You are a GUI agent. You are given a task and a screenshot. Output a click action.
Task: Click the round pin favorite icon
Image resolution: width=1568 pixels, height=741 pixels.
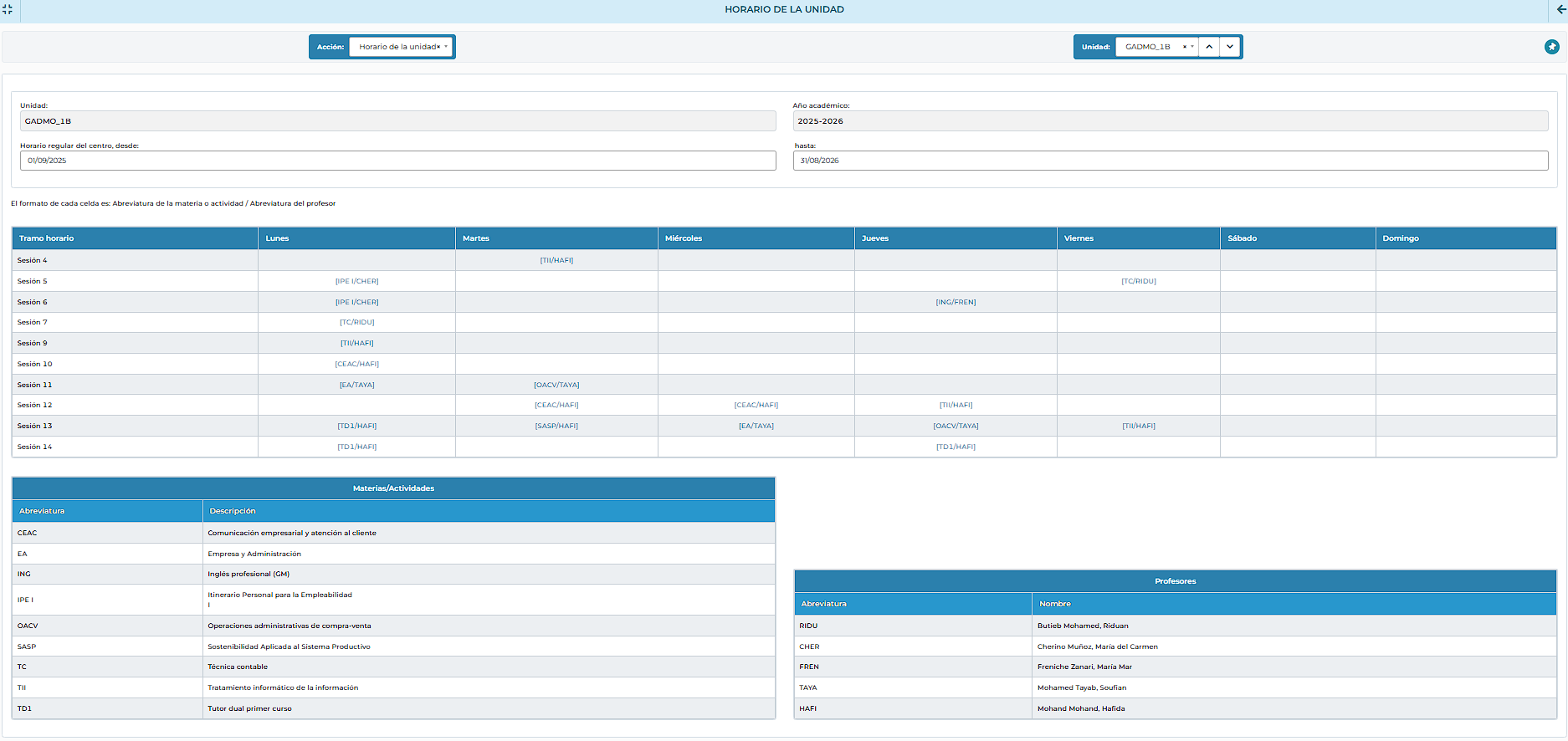[x=1551, y=47]
